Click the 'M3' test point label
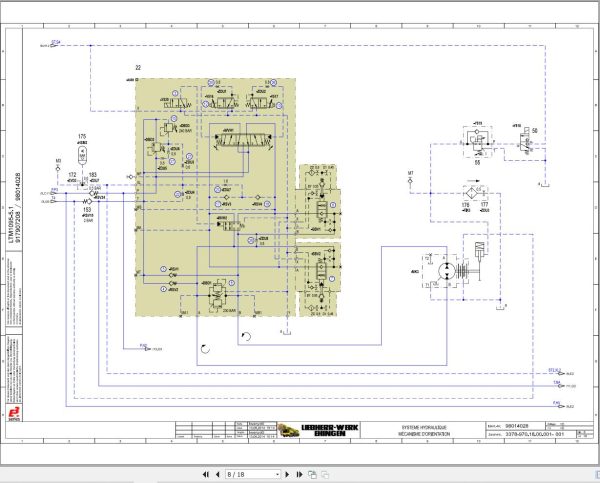This screenshot has height=483, width=600. 58,161
